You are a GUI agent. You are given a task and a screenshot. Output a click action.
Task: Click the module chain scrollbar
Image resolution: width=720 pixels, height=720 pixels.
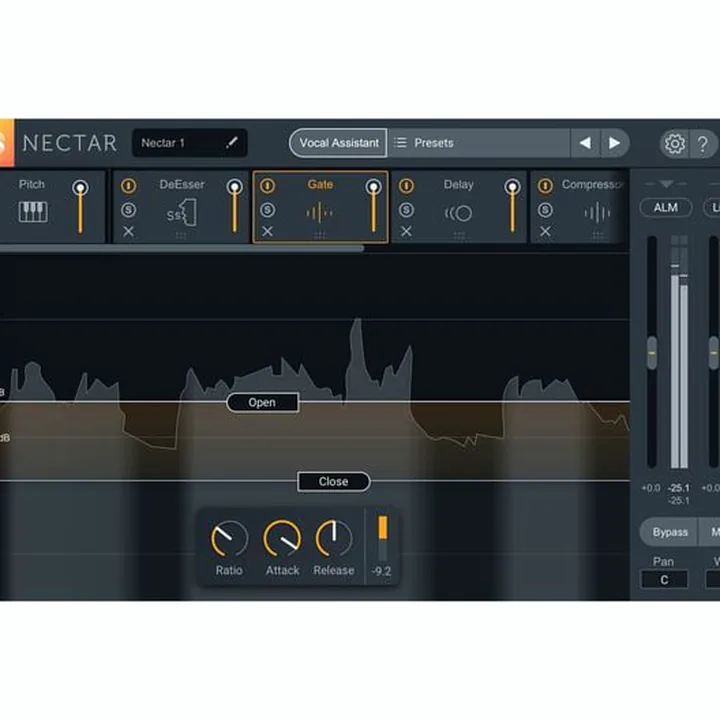182,248
